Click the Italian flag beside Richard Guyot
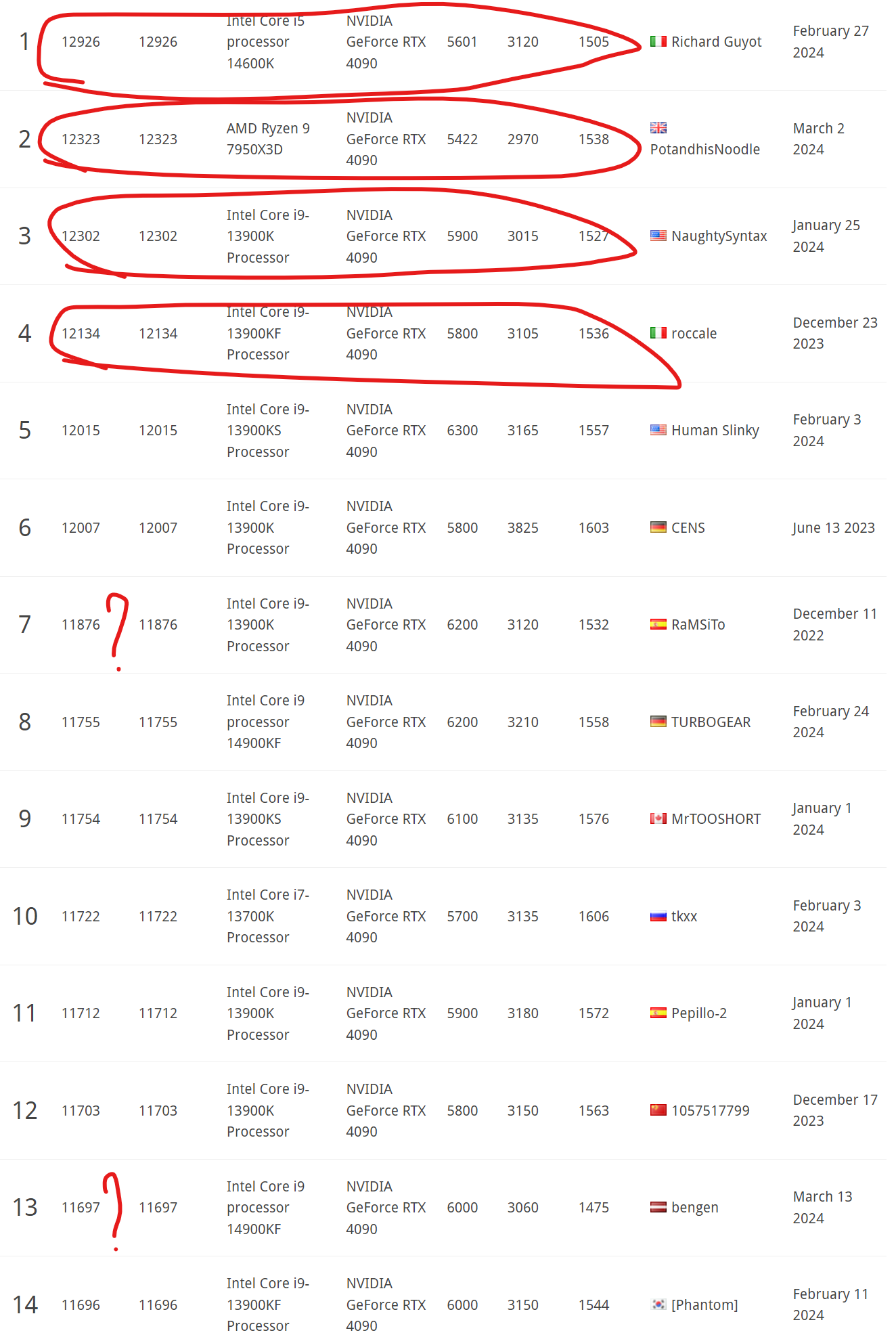 (x=658, y=42)
